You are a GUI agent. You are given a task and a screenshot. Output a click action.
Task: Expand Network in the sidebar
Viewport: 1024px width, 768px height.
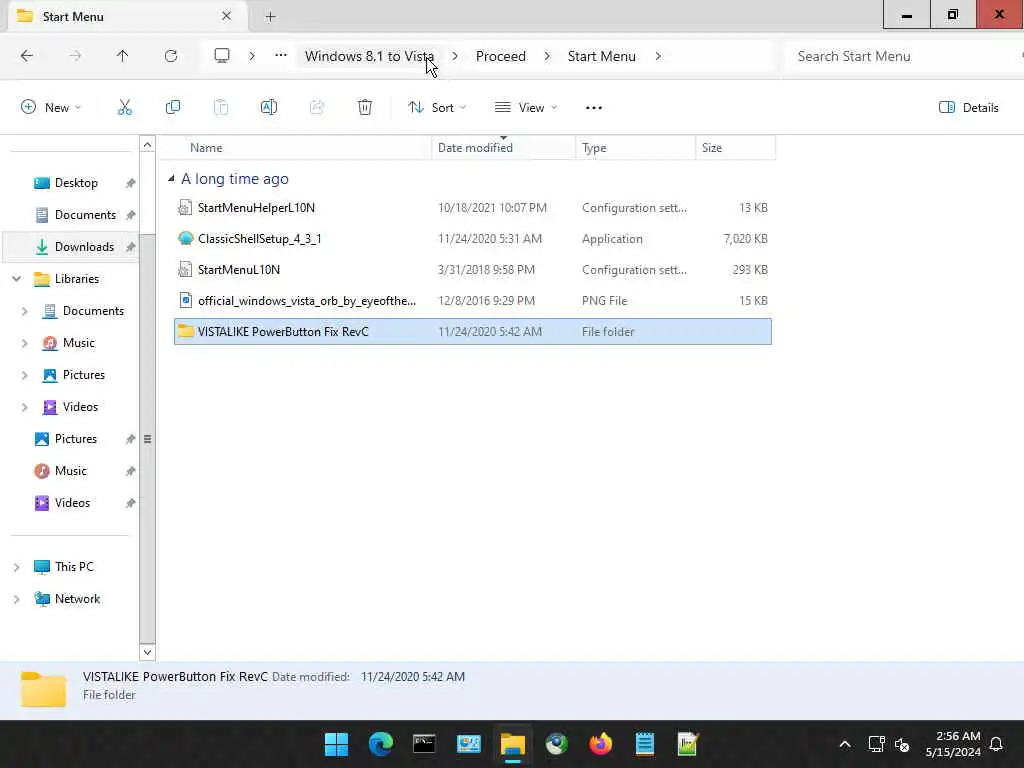click(x=16, y=599)
